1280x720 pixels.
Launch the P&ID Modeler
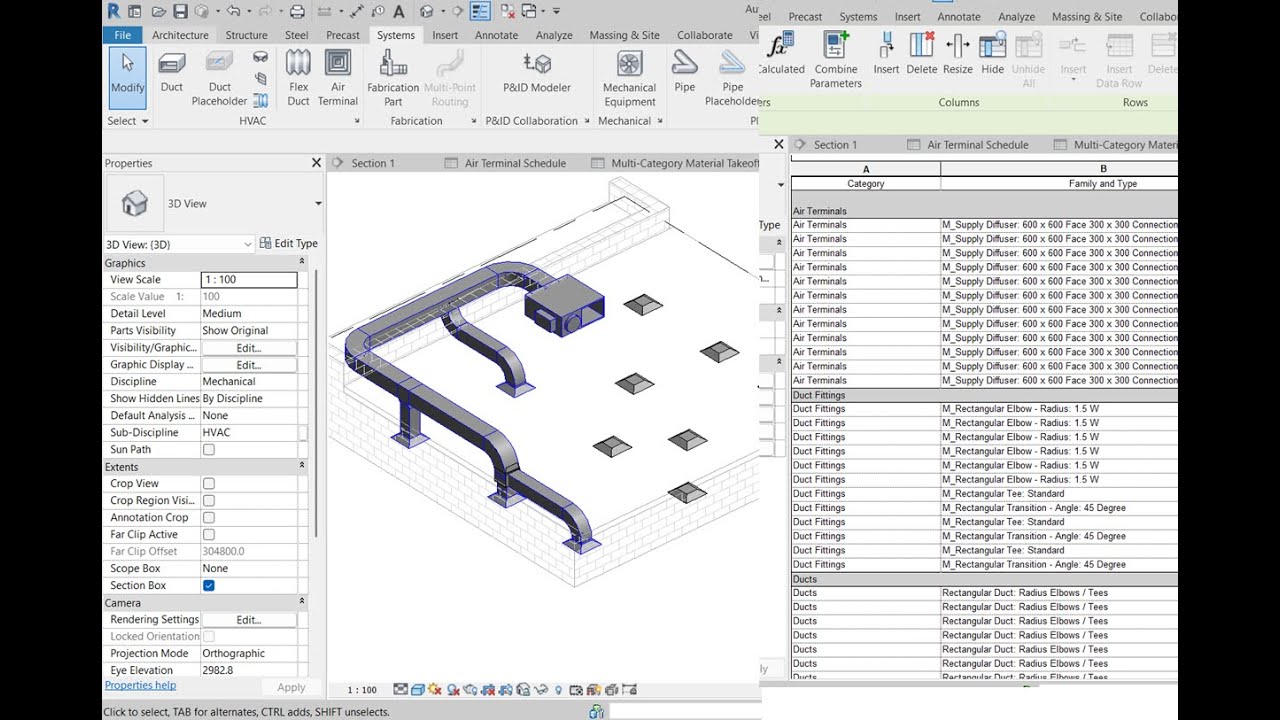[537, 74]
